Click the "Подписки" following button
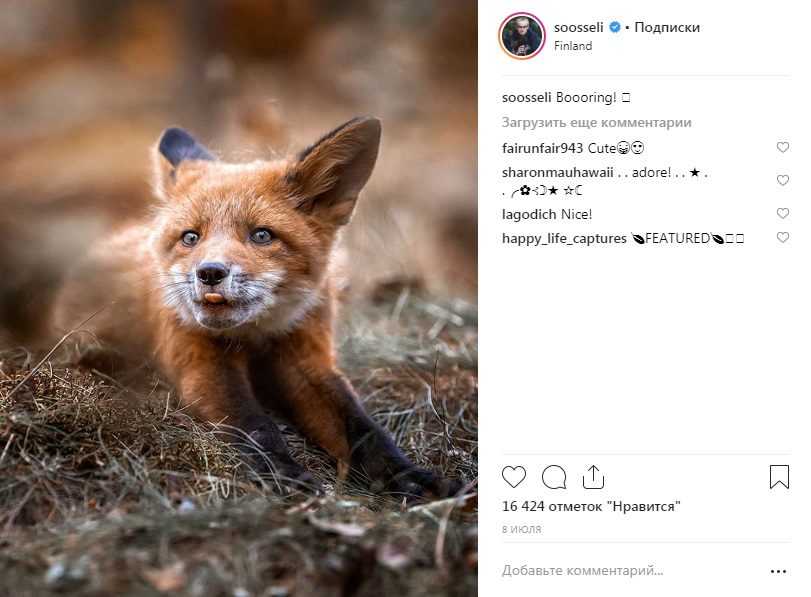This screenshot has width=811, height=597. pos(667,28)
